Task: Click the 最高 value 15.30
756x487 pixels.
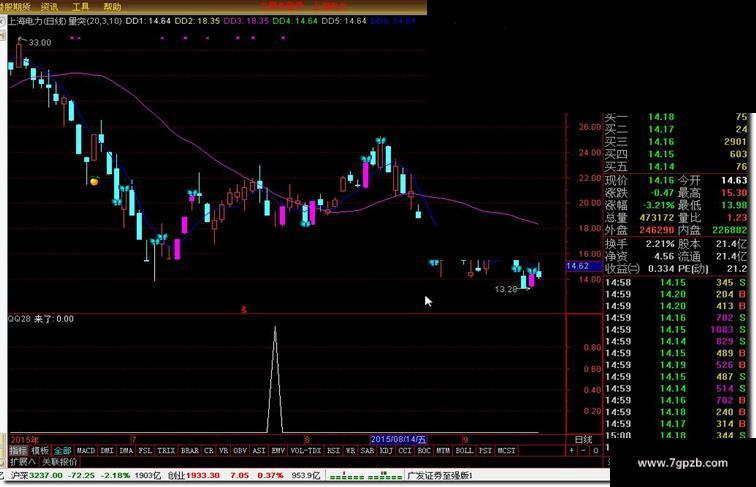Action: pyautogui.click(x=734, y=193)
